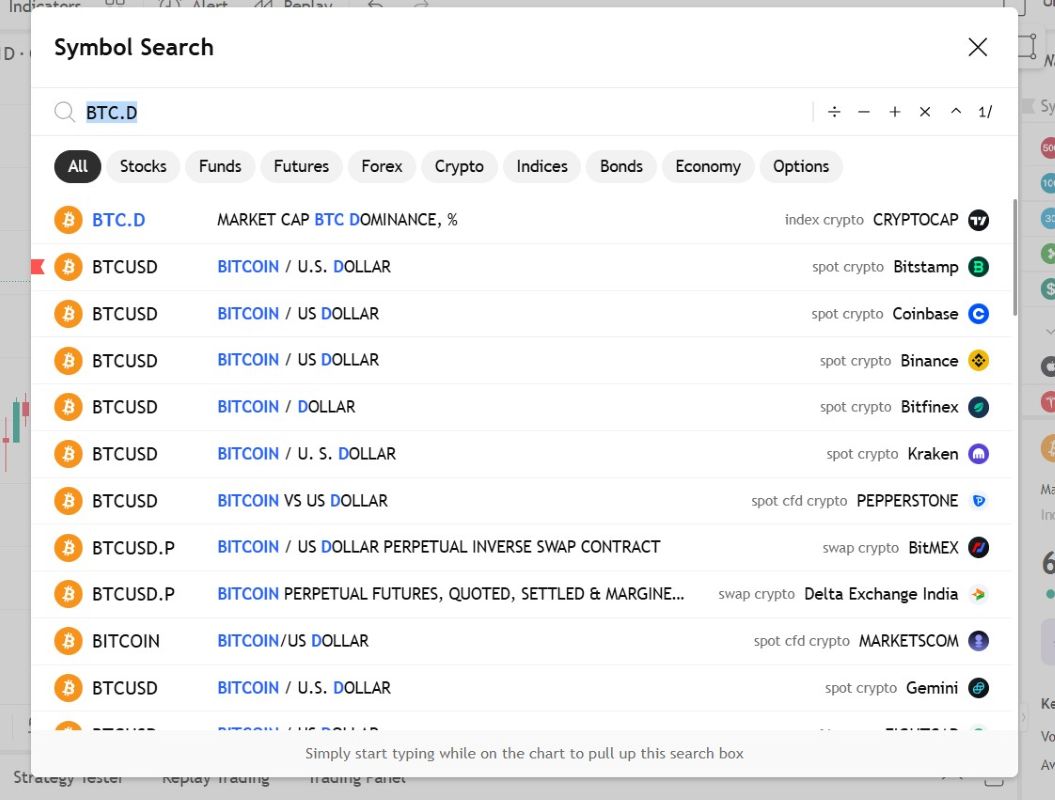Select BTCUSD on Coinbase
Screen dimensions: 1055x800
(x=521, y=314)
